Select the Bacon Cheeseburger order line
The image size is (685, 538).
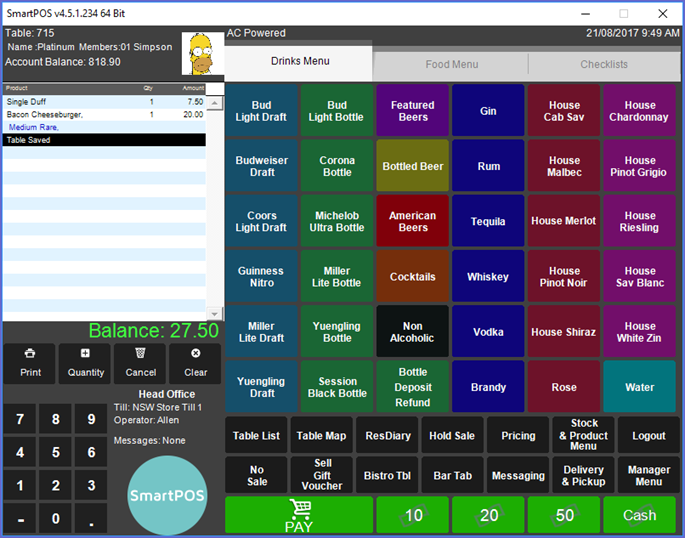(104, 114)
